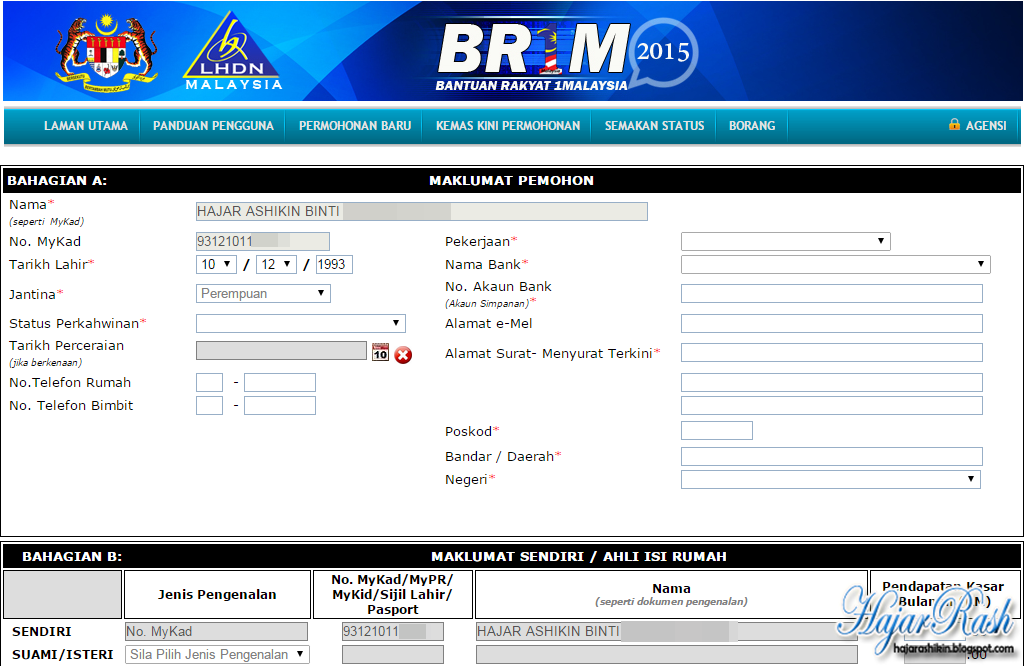Go to the SEMAKAN STATUS page
Image resolution: width=1025 pixels, height=666 pixels.
654,125
